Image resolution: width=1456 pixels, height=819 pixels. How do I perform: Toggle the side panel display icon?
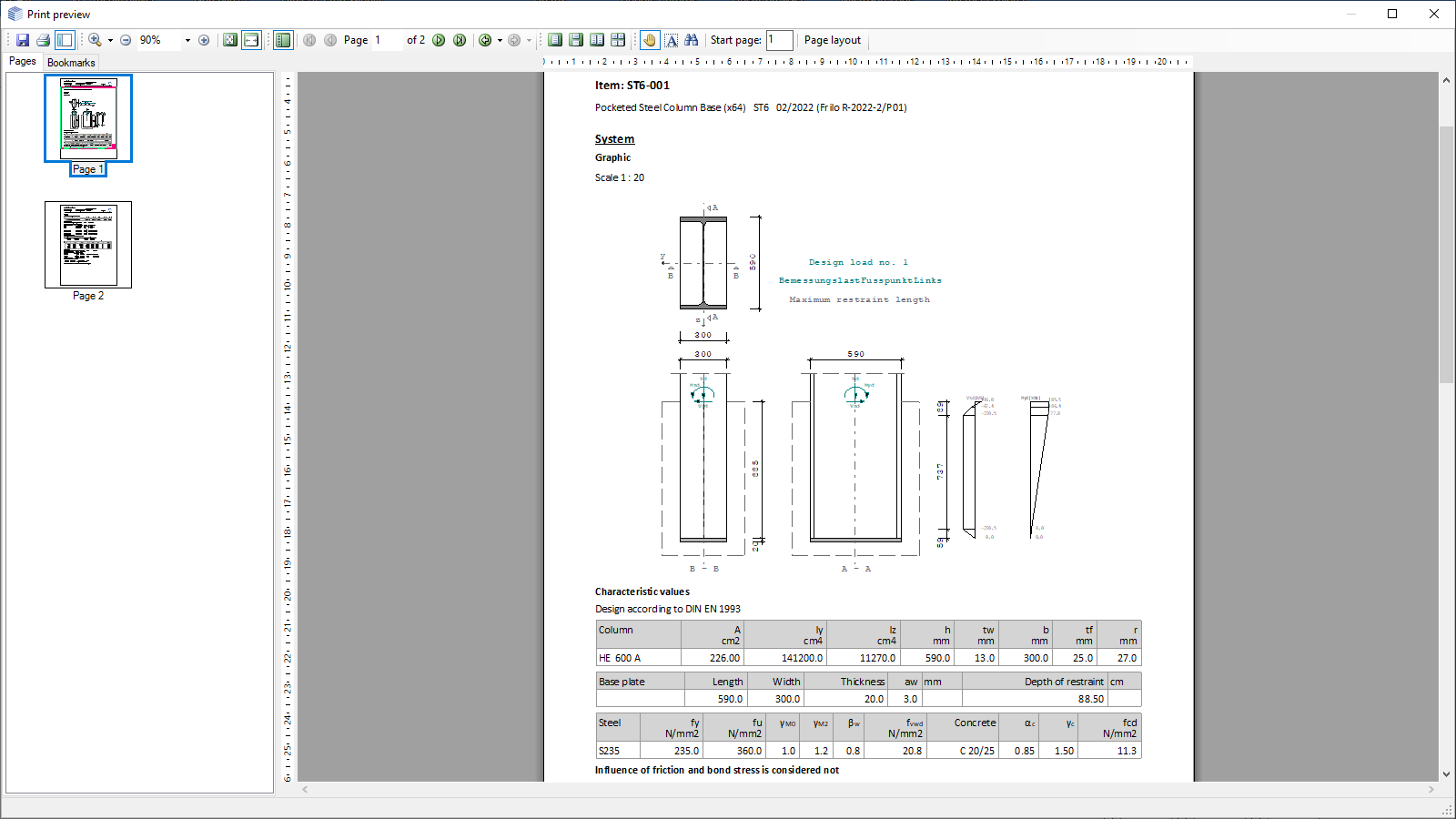point(65,40)
